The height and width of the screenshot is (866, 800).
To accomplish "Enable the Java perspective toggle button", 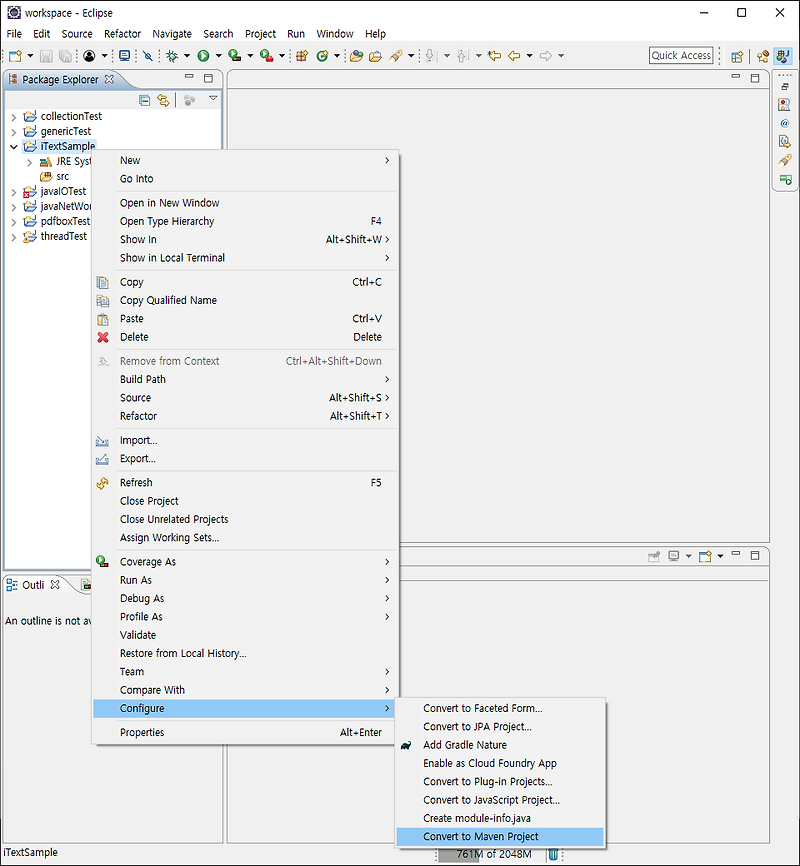I will click(x=783, y=55).
